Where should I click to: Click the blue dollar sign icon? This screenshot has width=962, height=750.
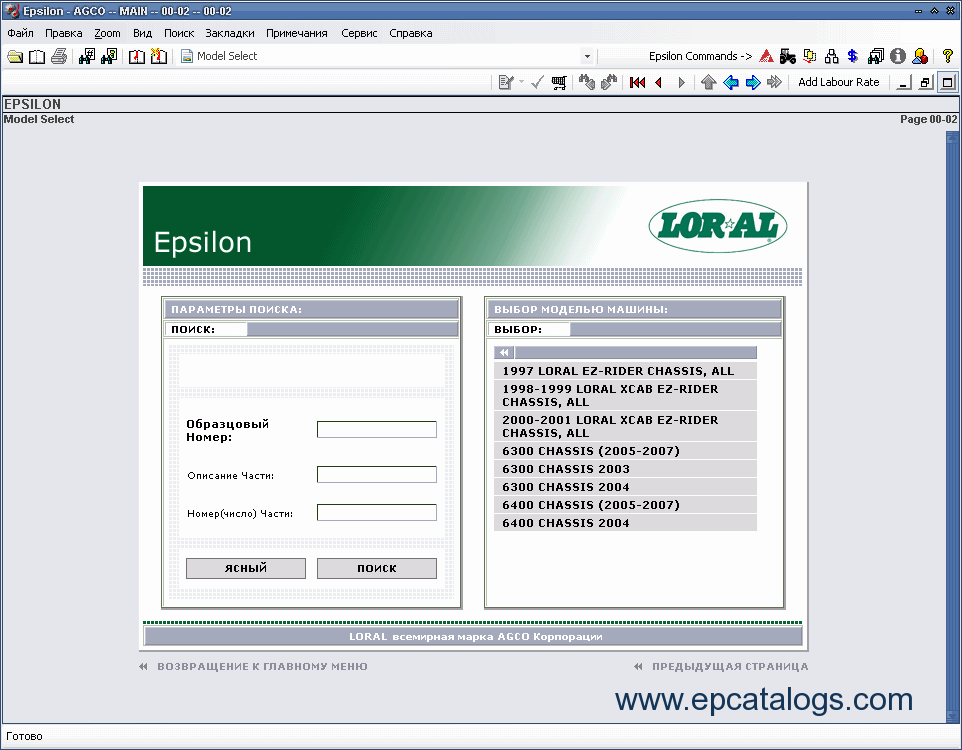[853, 56]
